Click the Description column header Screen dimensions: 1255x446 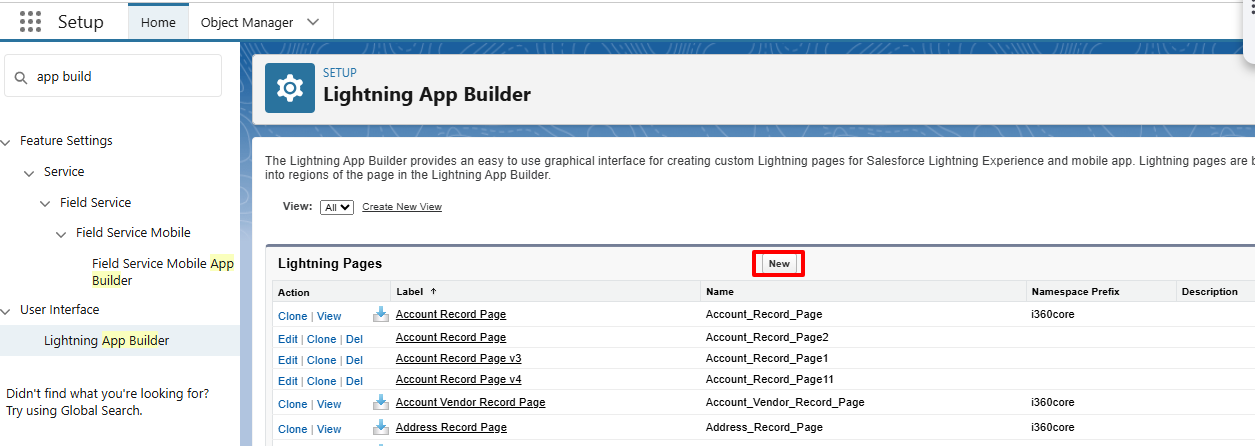tap(1209, 292)
